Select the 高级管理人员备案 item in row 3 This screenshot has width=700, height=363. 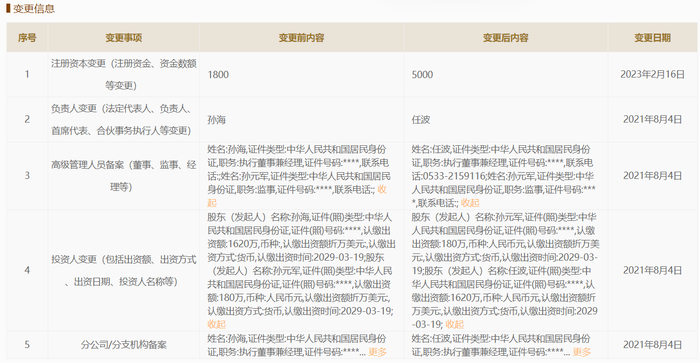pos(124,176)
